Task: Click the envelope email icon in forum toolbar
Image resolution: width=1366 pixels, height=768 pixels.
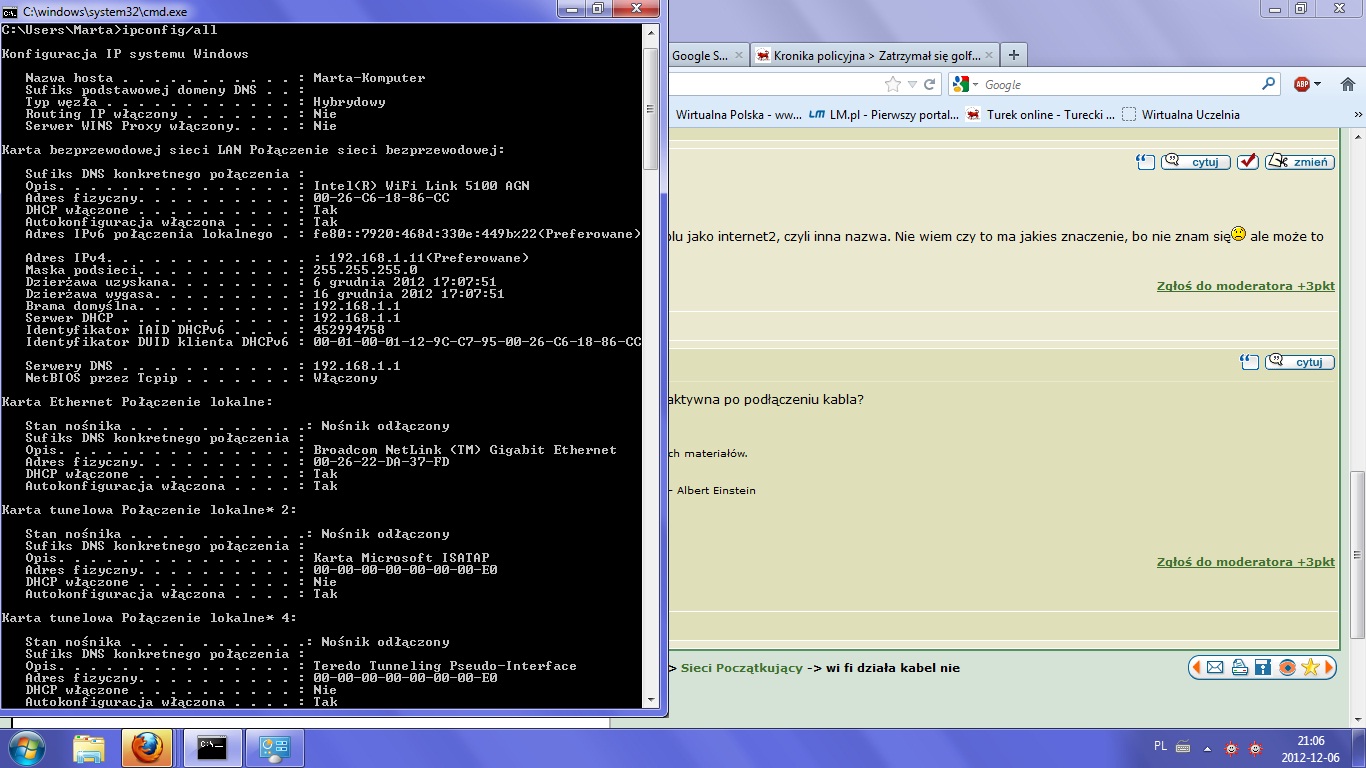Action: [x=1215, y=667]
